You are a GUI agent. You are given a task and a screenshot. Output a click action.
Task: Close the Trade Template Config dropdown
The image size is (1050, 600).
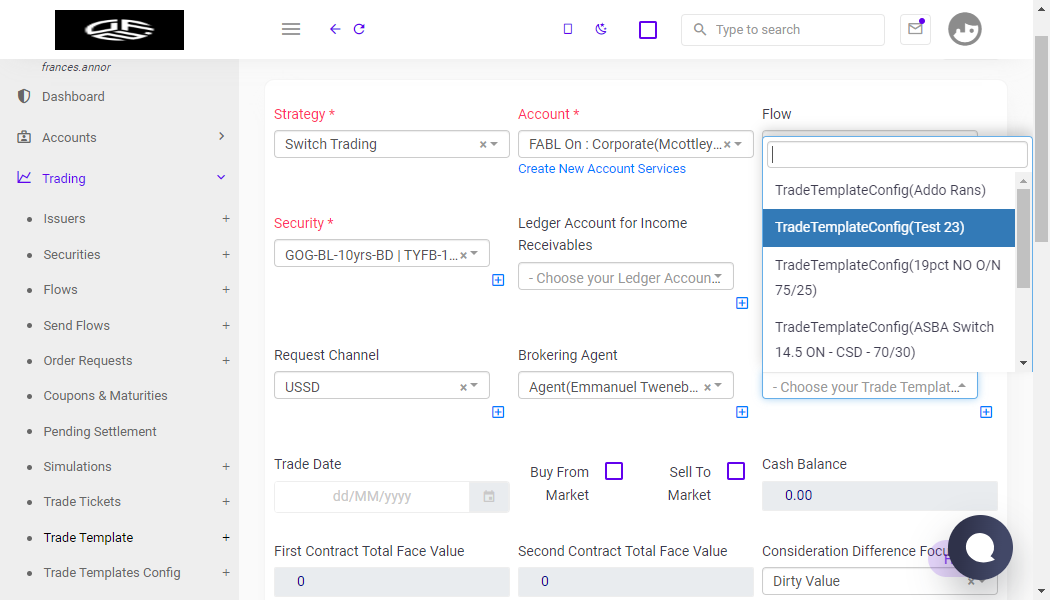click(869, 386)
